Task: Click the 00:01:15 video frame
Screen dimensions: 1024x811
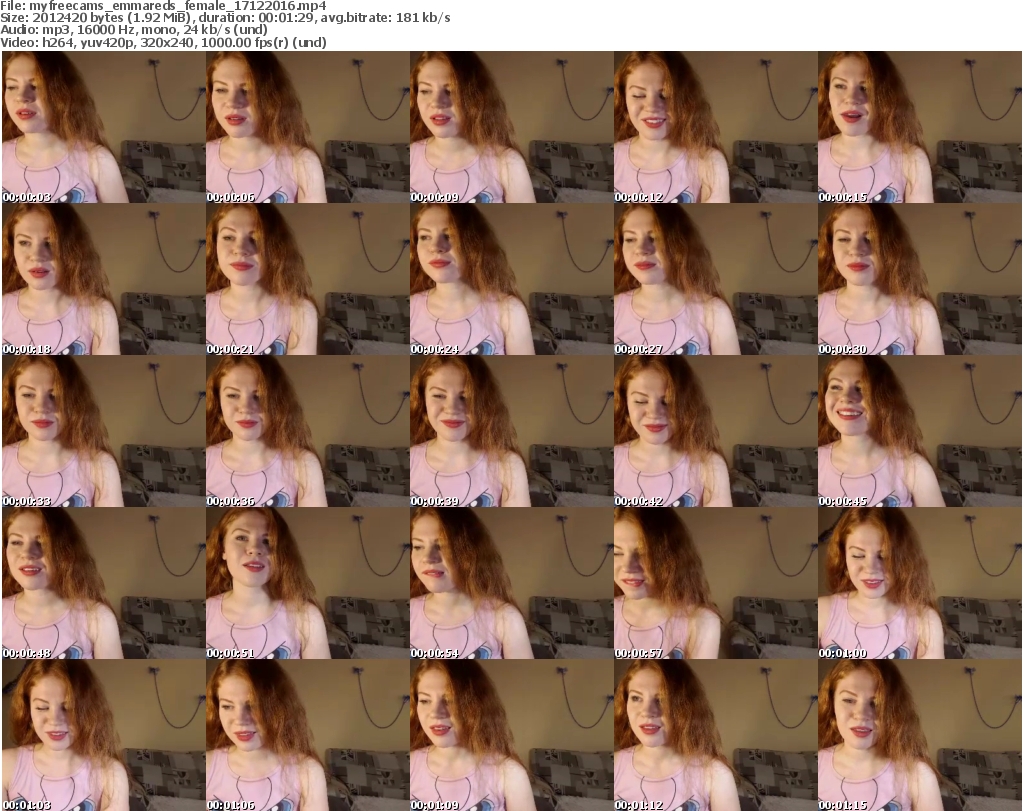Action: [920, 735]
